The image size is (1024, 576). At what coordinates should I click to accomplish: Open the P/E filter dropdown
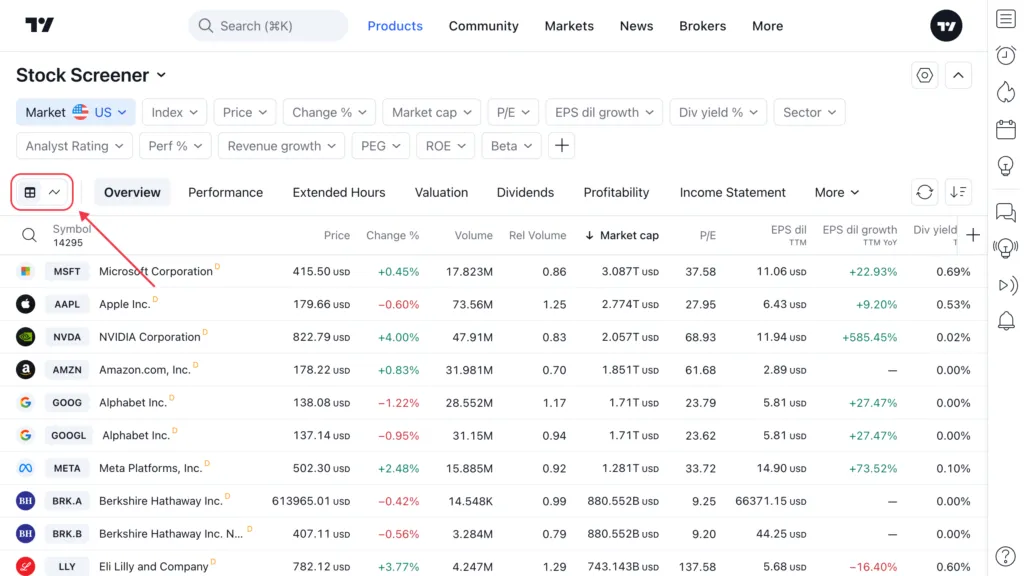pos(513,112)
